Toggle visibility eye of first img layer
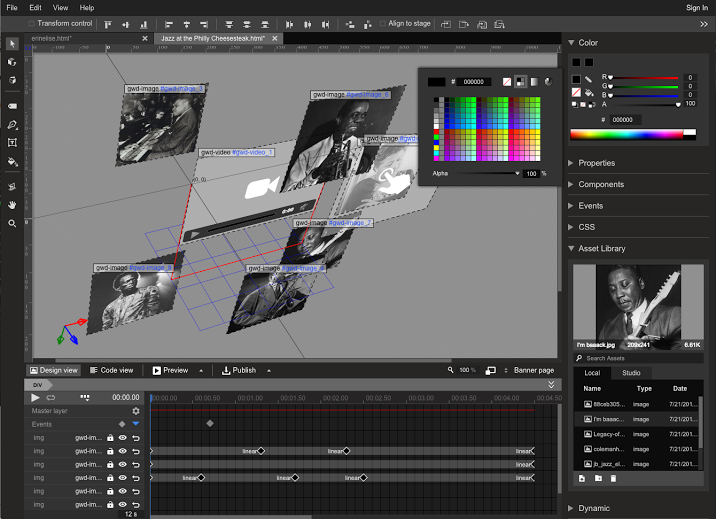The width and height of the screenshot is (716, 519). [x=123, y=438]
